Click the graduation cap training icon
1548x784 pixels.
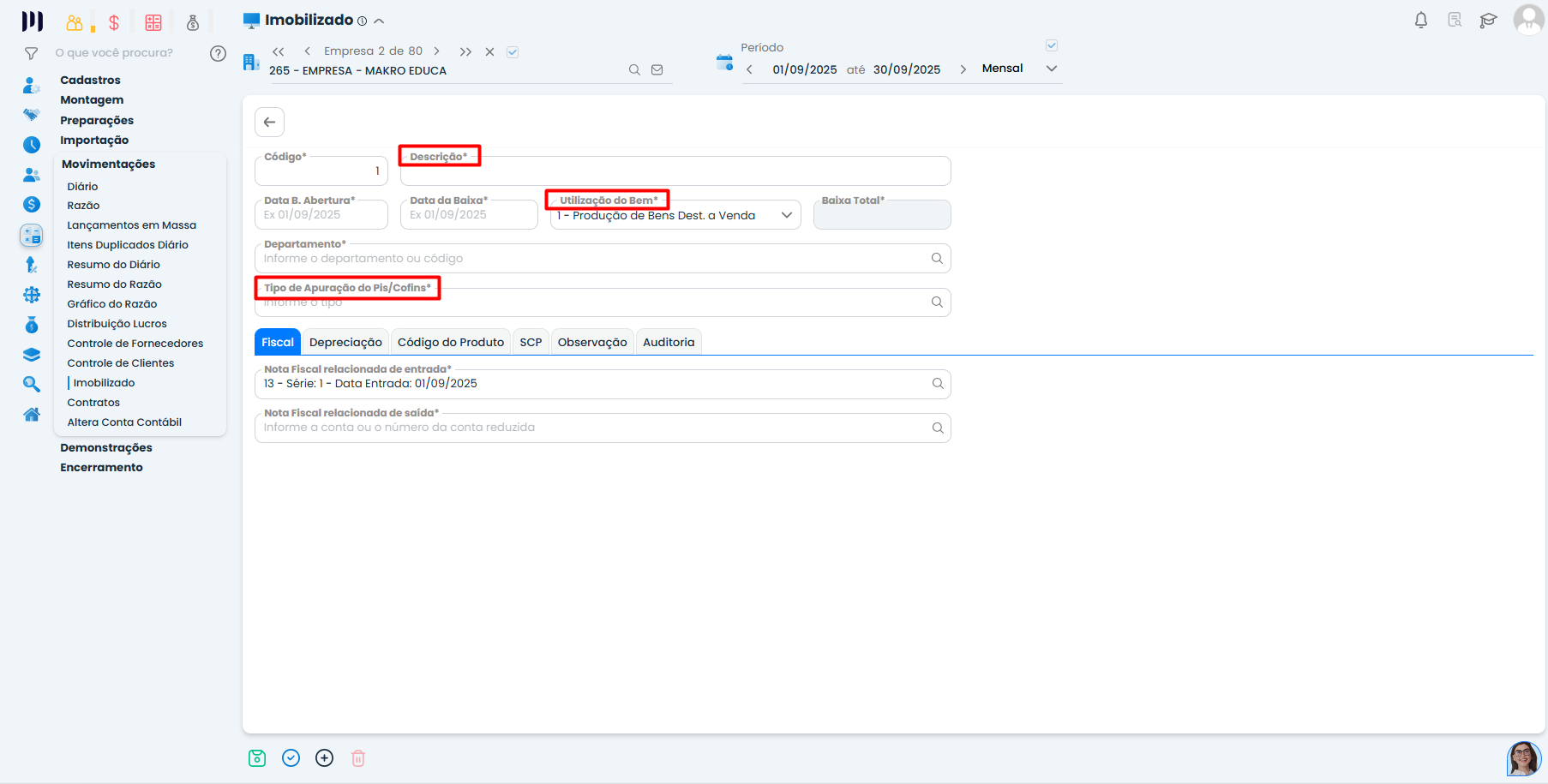1488,20
